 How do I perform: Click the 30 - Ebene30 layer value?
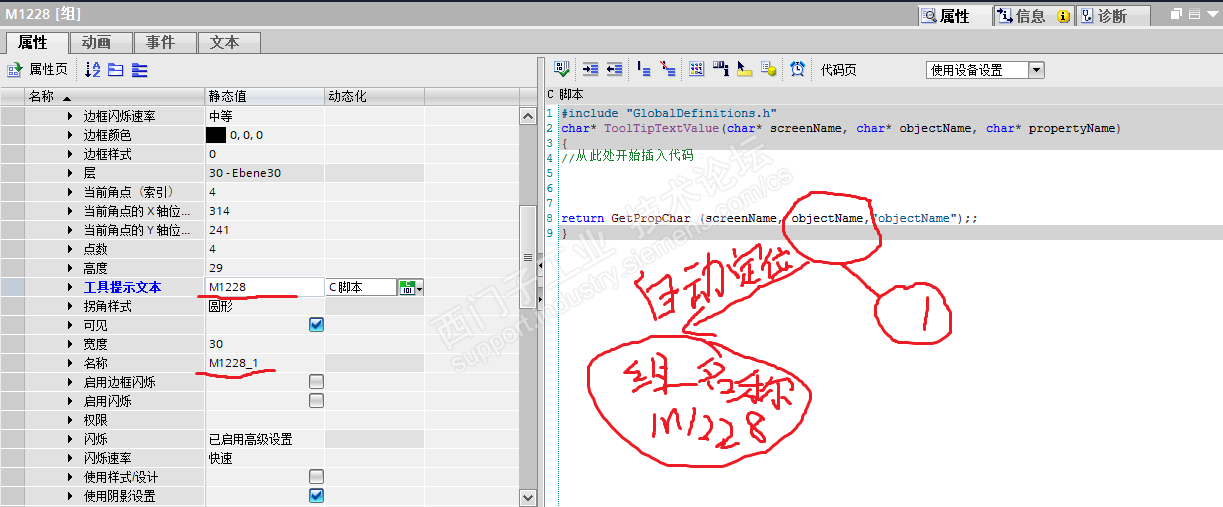245,173
